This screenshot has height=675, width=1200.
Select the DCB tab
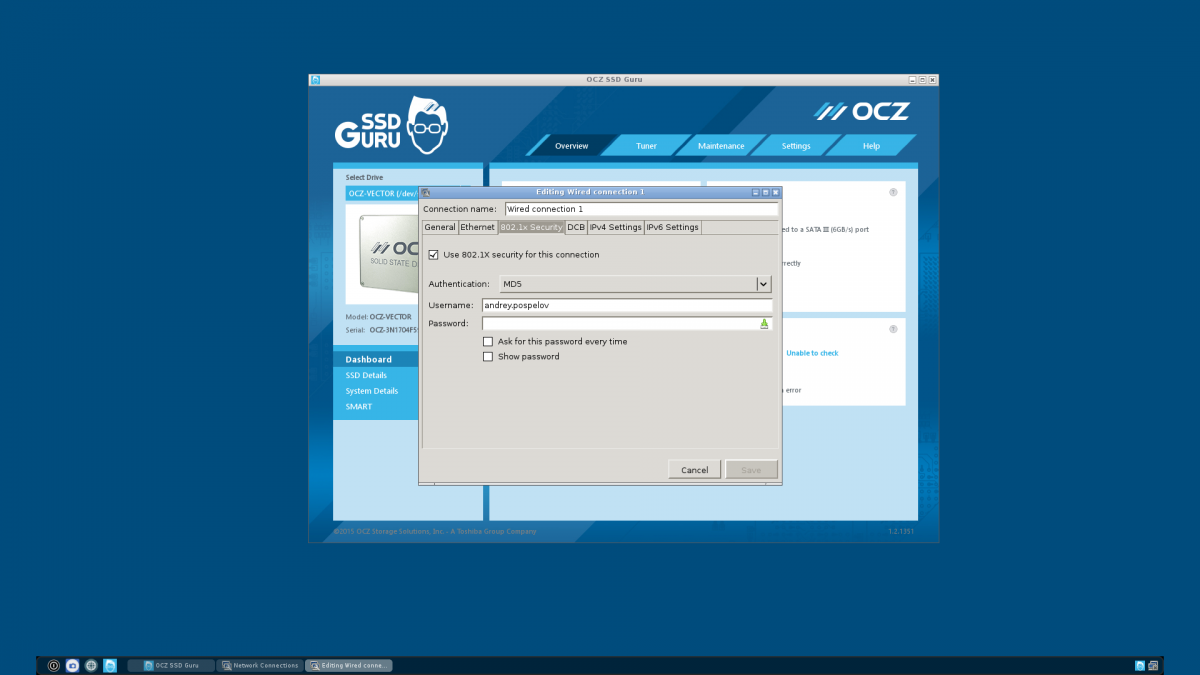point(576,228)
